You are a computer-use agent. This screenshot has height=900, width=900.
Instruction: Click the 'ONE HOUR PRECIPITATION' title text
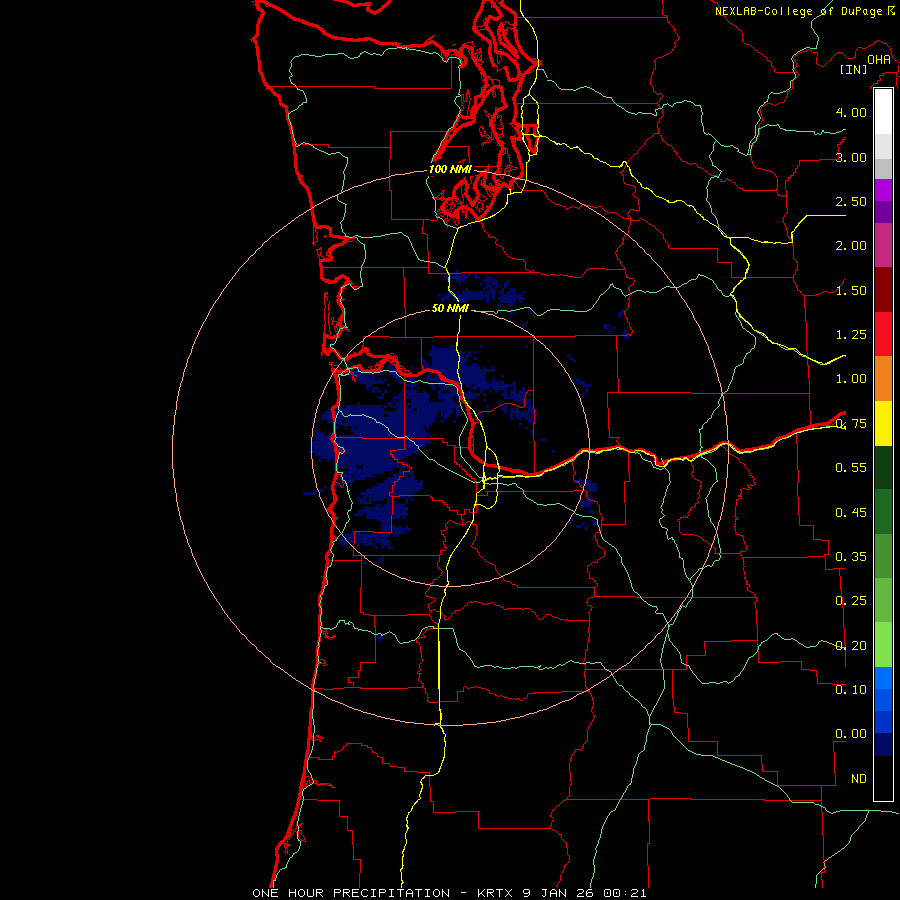point(351,893)
